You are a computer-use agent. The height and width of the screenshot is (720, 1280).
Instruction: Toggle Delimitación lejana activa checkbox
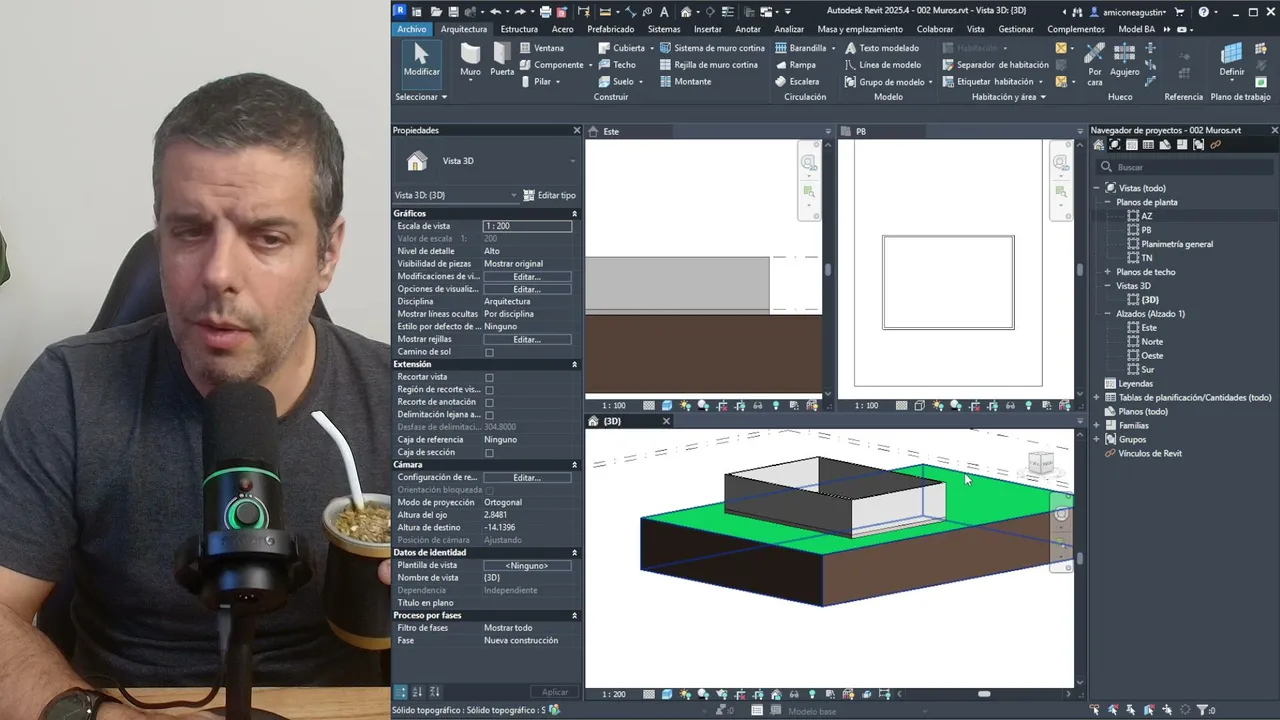[x=489, y=415]
